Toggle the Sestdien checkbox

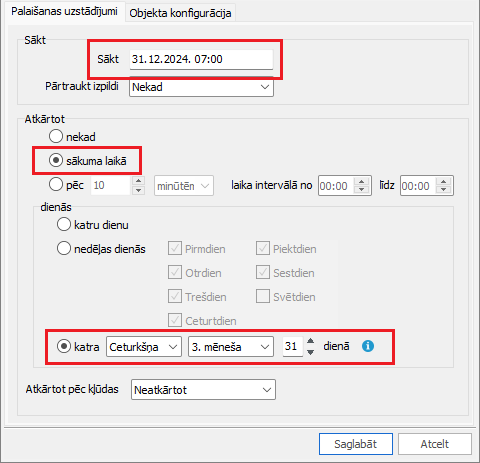pyautogui.click(x=263, y=272)
